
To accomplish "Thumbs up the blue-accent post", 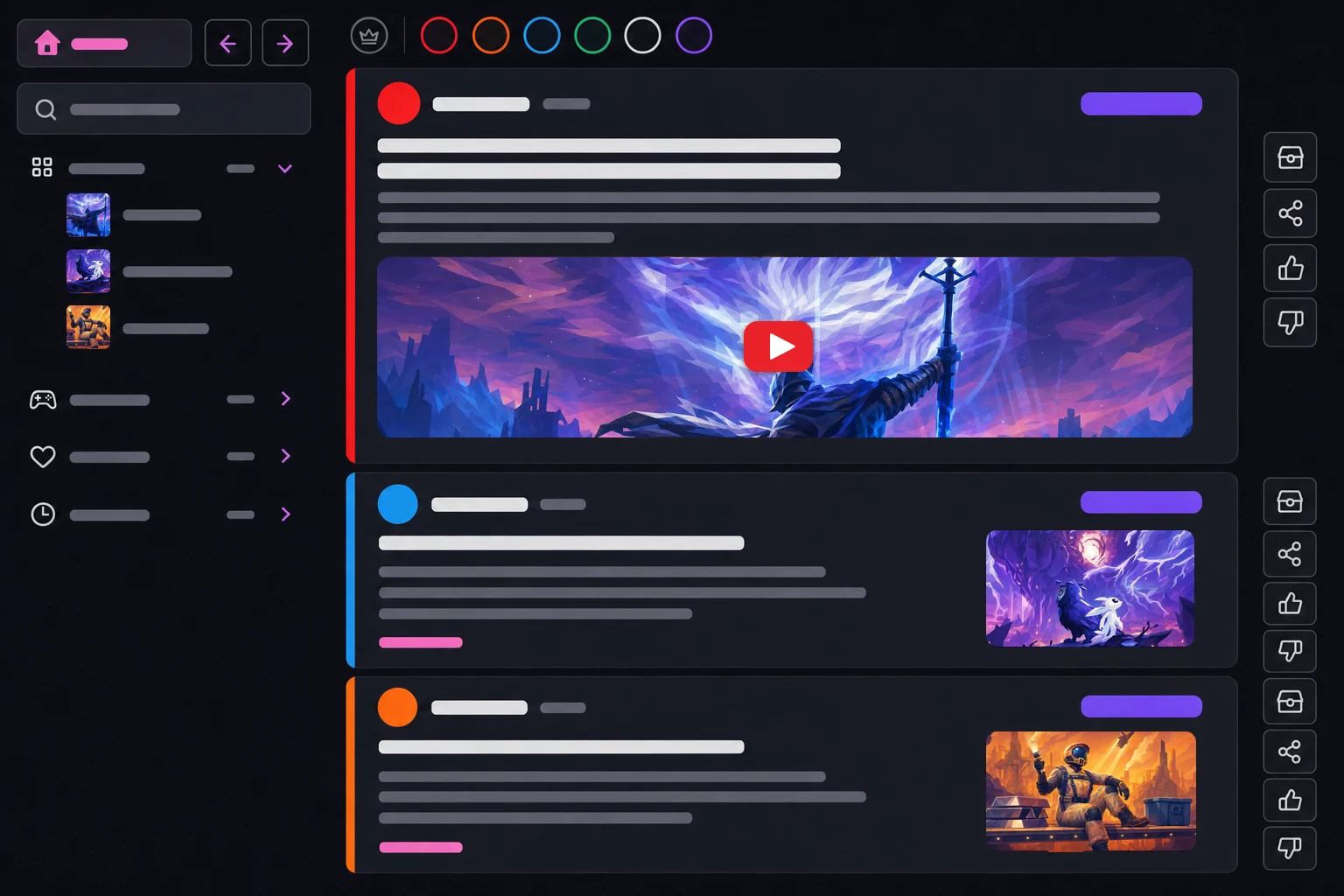I will pyautogui.click(x=1291, y=604).
